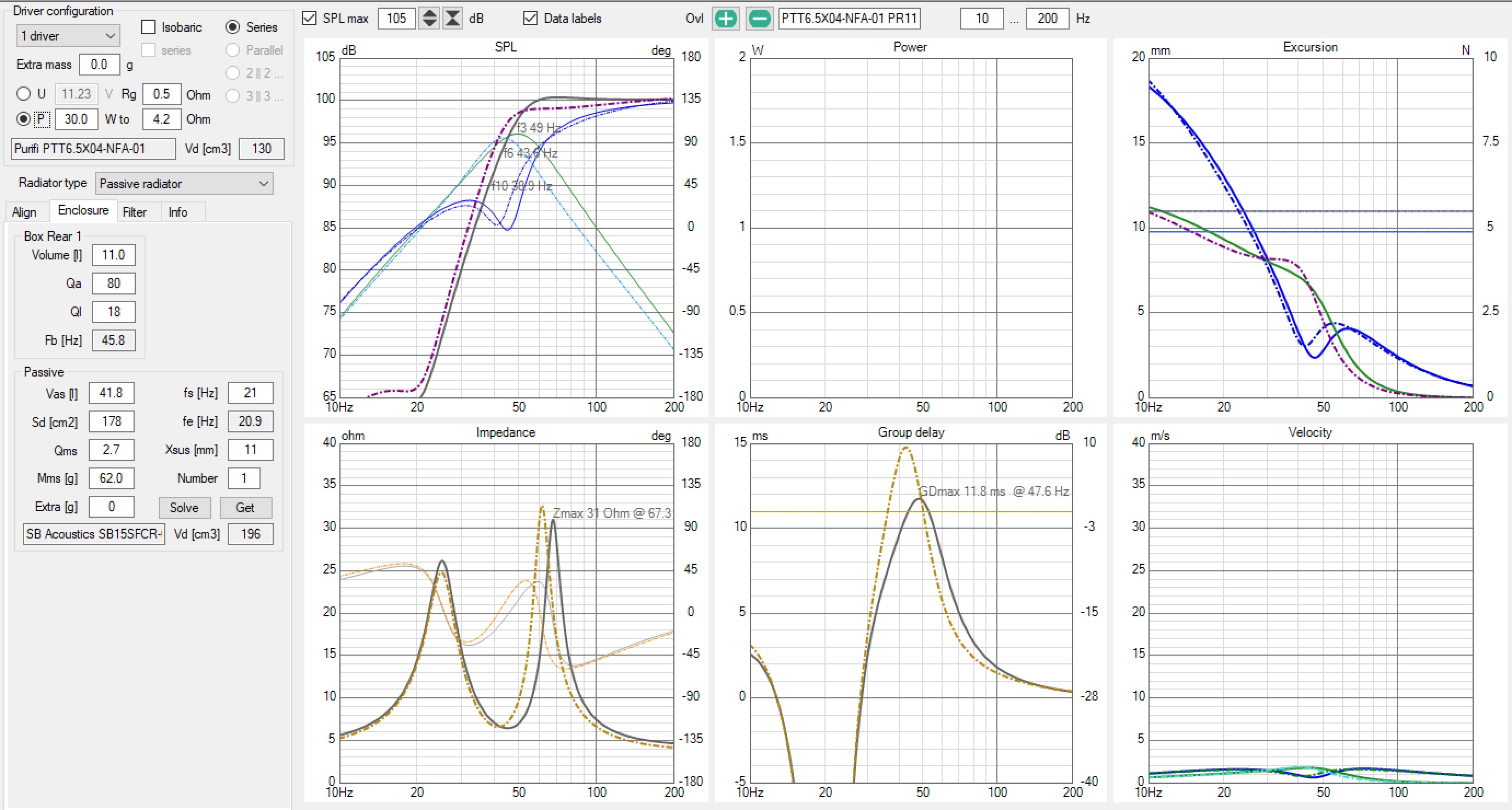Open the Radiator type dropdown
Screen dimensions: 1512x810
point(184,184)
